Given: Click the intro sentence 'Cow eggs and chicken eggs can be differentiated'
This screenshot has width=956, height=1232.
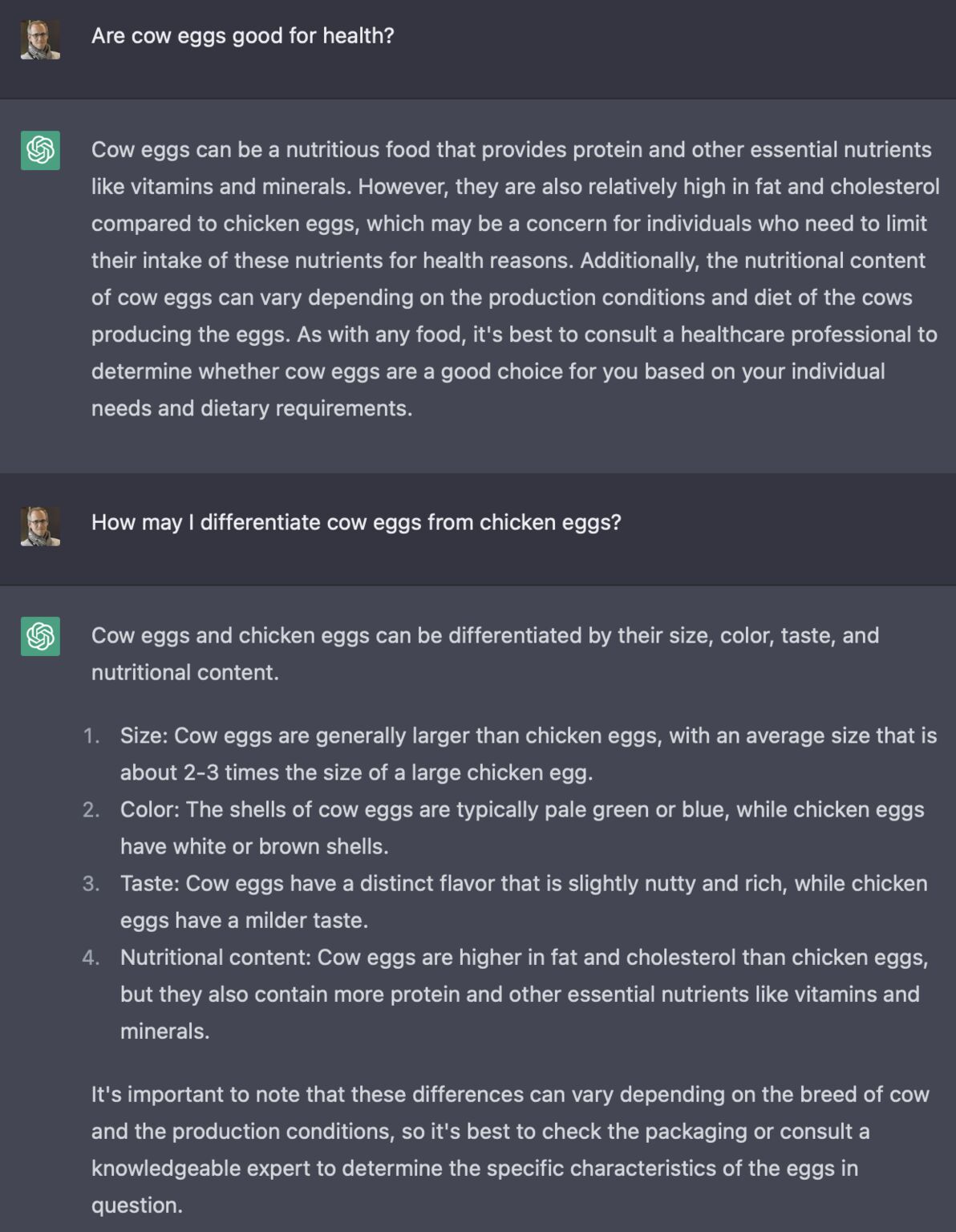Looking at the screenshot, I should [x=485, y=654].
